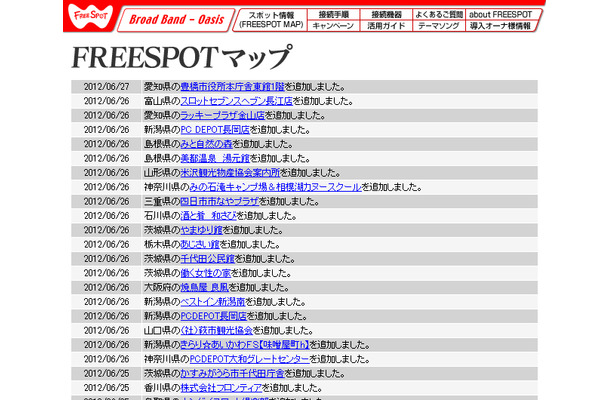The width and height of the screenshot is (610, 400).
Task: Click date cell in かすみがうら市千代田庁舎 row
Action: pyautogui.click(x=106, y=374)
